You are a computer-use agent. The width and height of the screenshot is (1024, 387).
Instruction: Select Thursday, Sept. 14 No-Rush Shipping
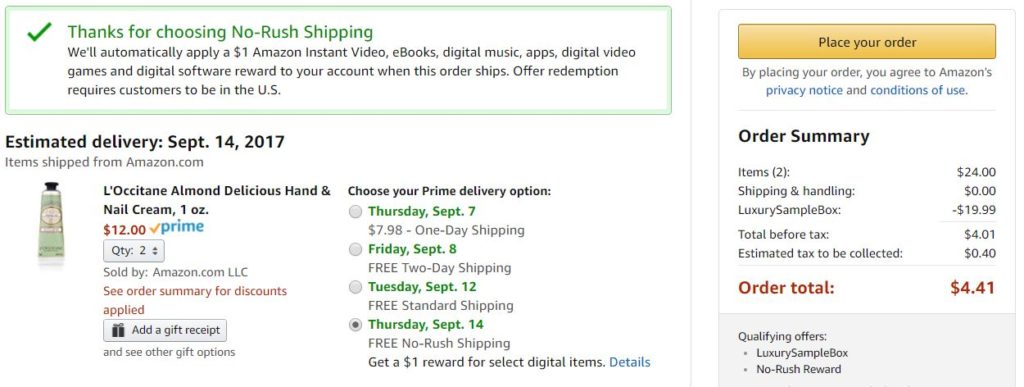(x=355, y=325)
